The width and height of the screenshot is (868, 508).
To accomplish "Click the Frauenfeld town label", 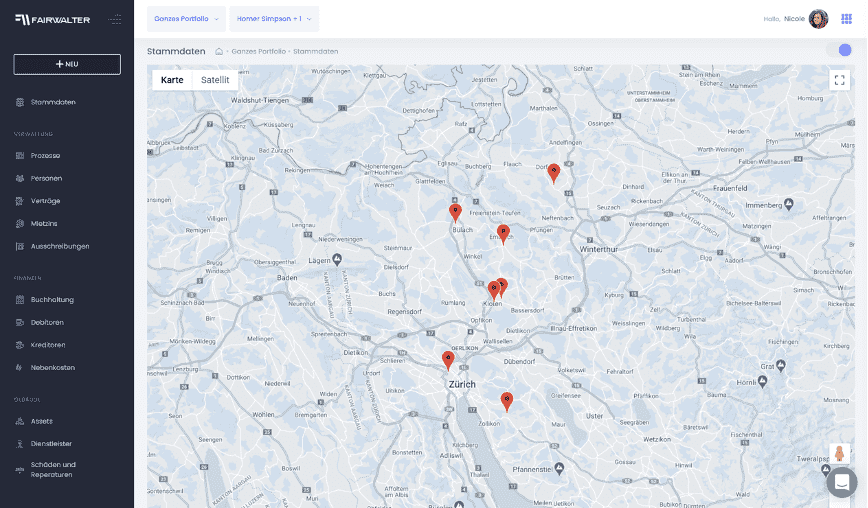I will (x=730, y=188).
